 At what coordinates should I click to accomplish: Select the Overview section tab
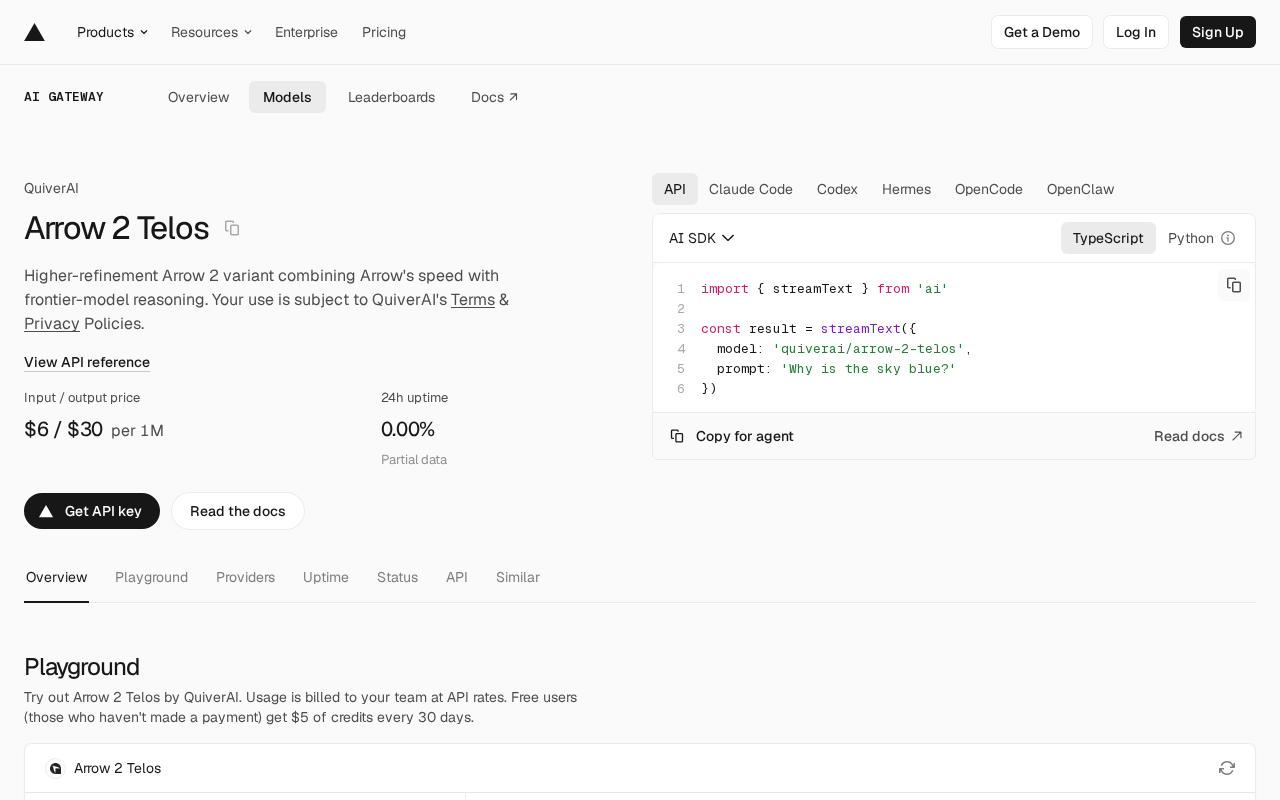click(57, 577)
